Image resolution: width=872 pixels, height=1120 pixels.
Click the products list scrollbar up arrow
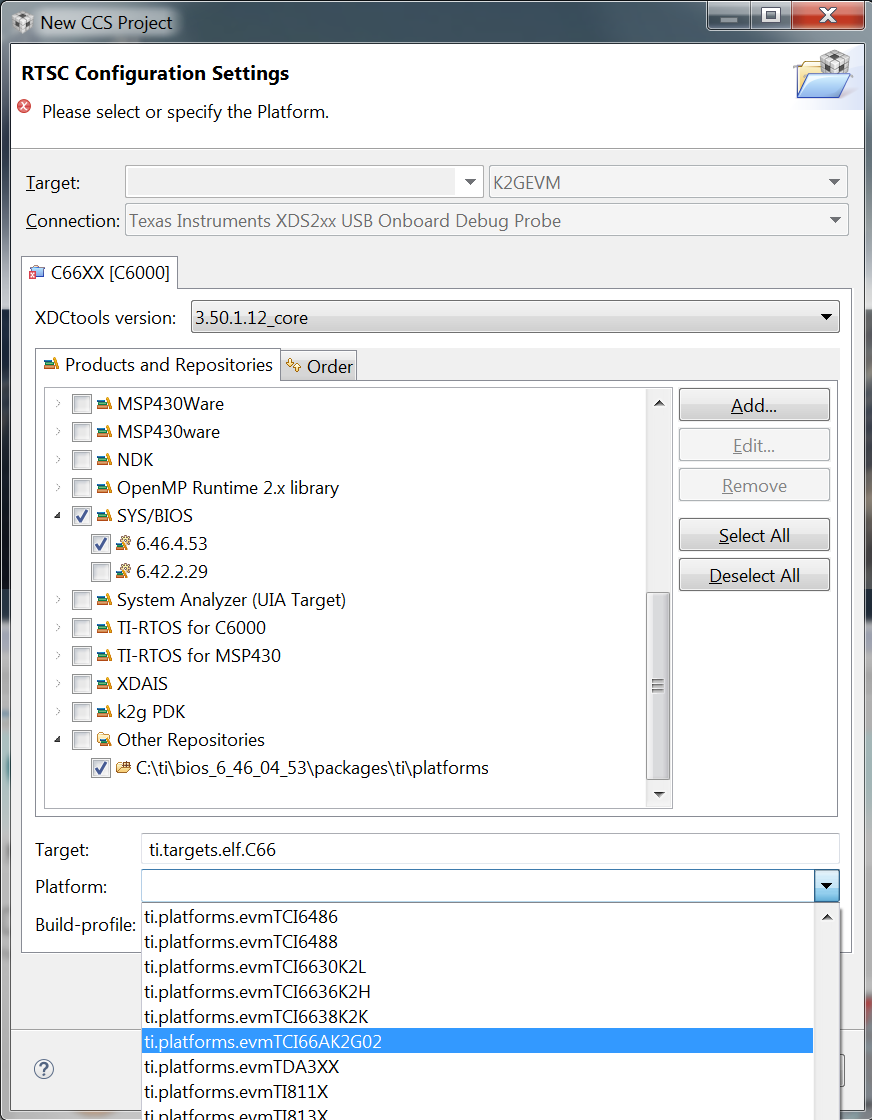(658, 403)
